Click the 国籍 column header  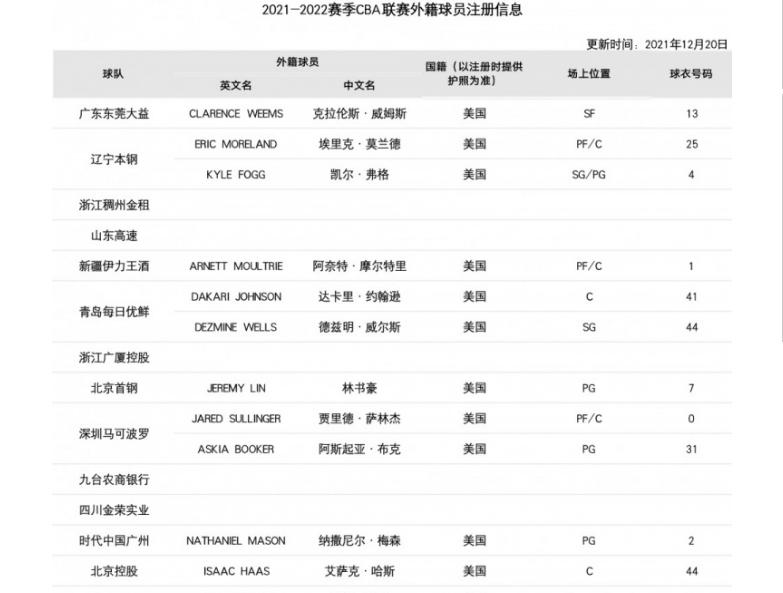(x=474, y=73)
